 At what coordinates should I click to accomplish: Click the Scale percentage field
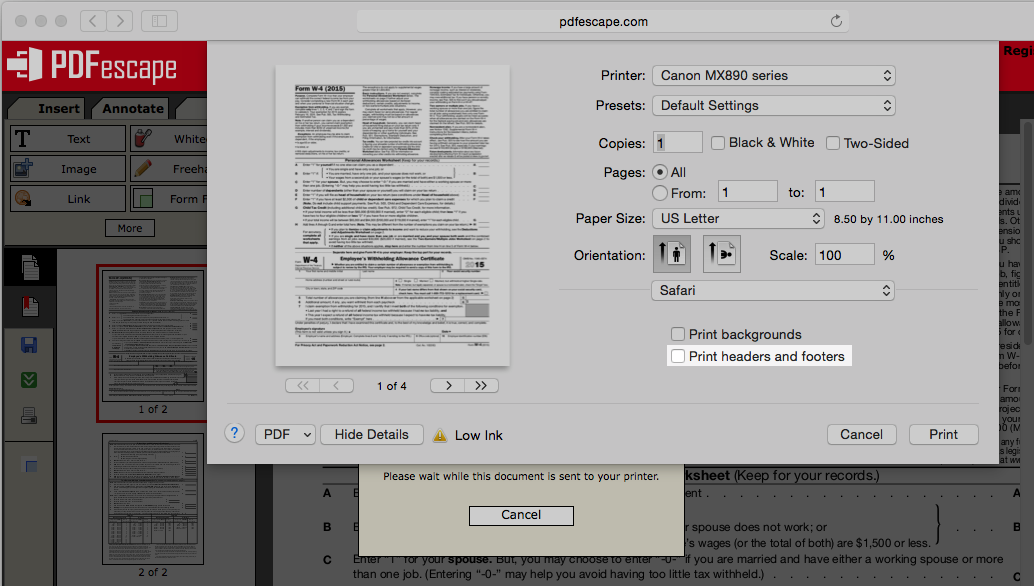(845, 255)
